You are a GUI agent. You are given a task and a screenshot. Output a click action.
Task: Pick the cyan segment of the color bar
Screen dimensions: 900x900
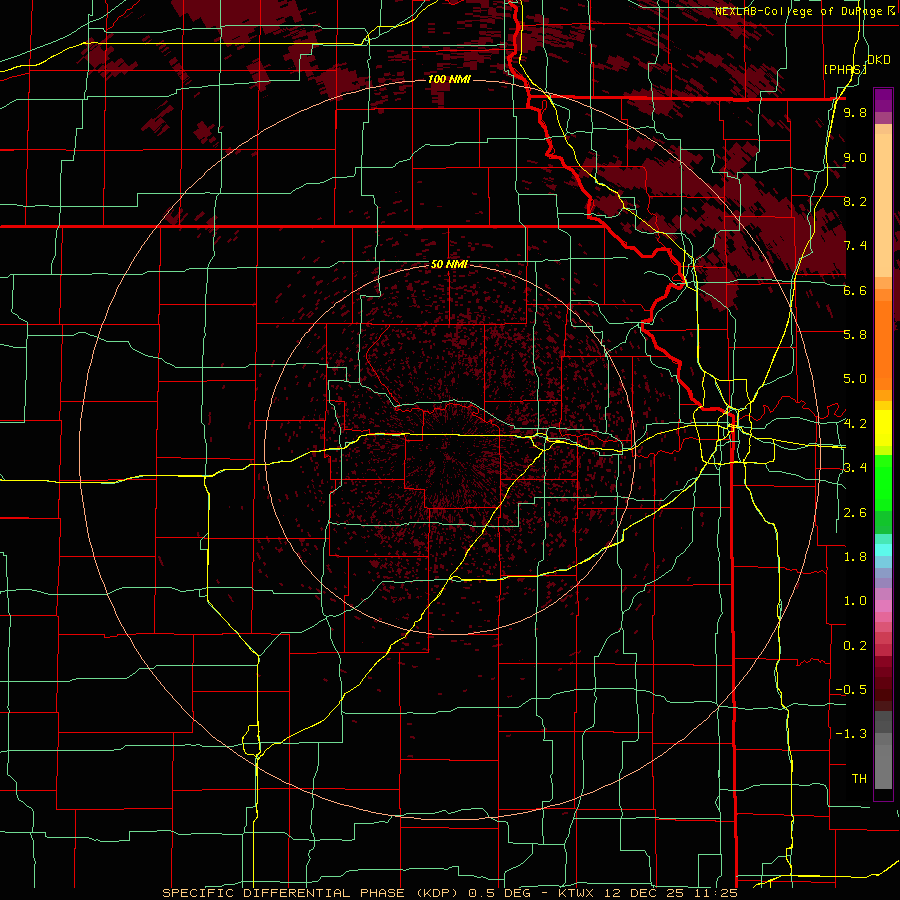883,549
